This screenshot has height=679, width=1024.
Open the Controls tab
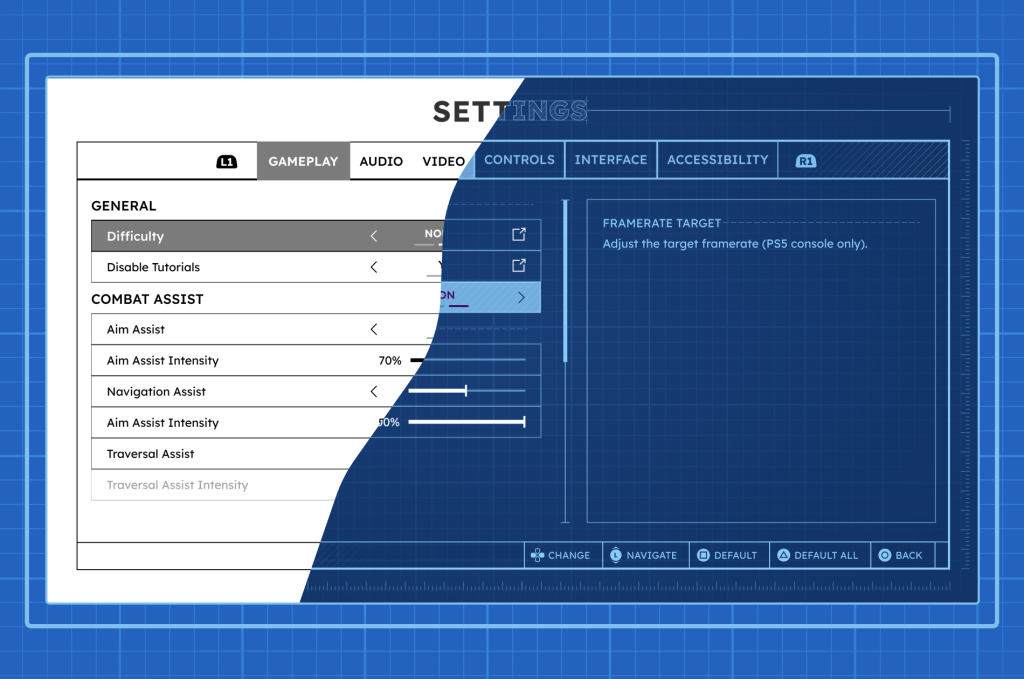click(x=519, y=160)
